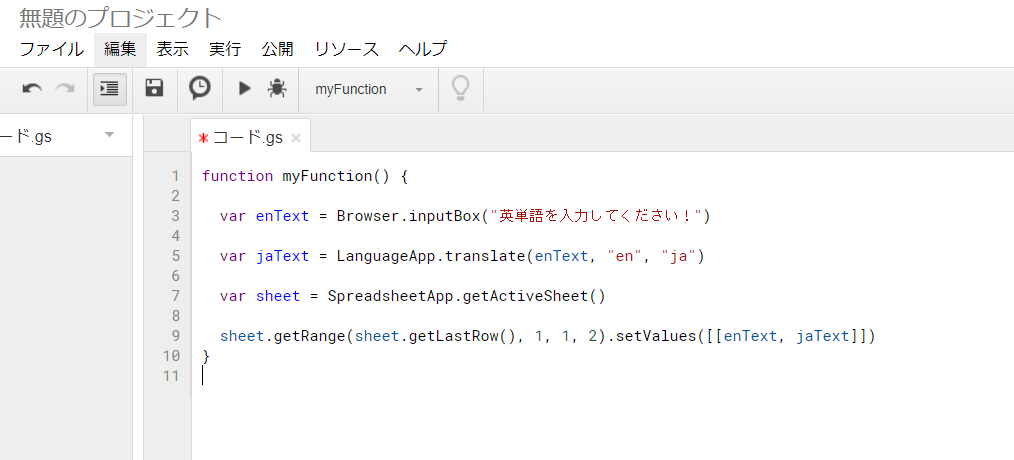Close the コード.gs editor tab
This screenshot has width=1014, height=460.
(296, 138)
